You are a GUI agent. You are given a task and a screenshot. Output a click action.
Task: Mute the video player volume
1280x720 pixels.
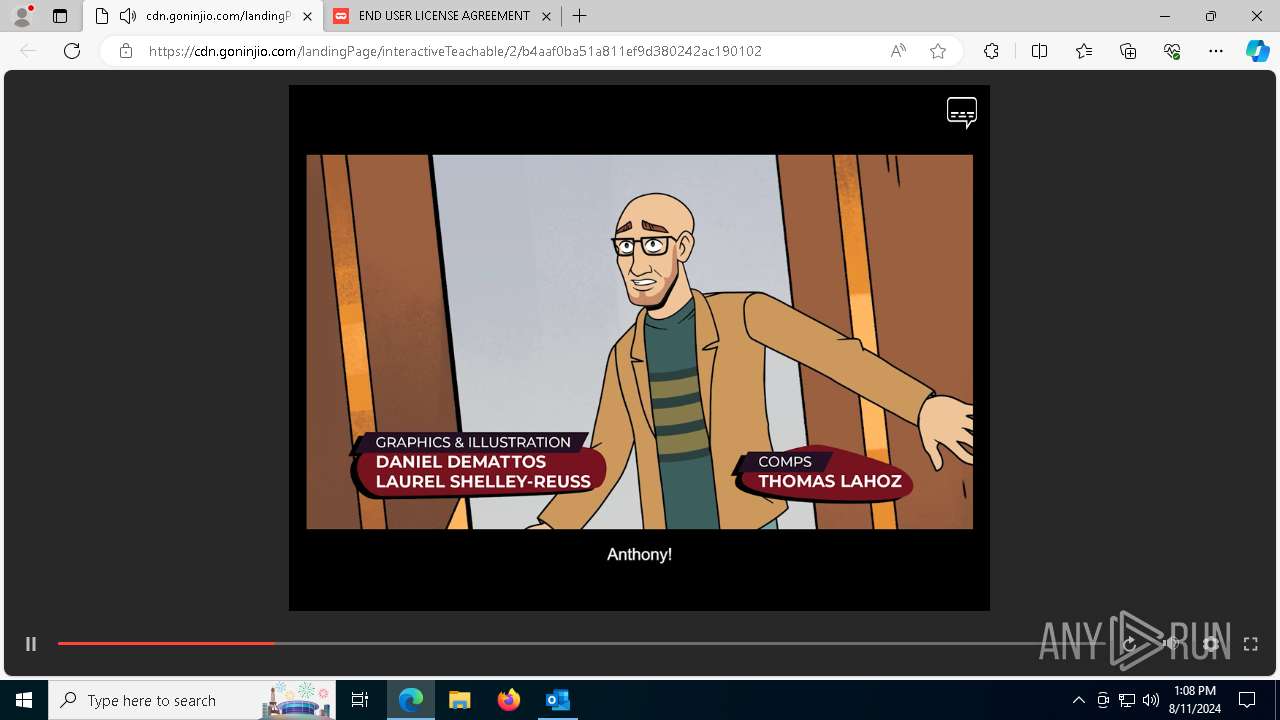1170,644
